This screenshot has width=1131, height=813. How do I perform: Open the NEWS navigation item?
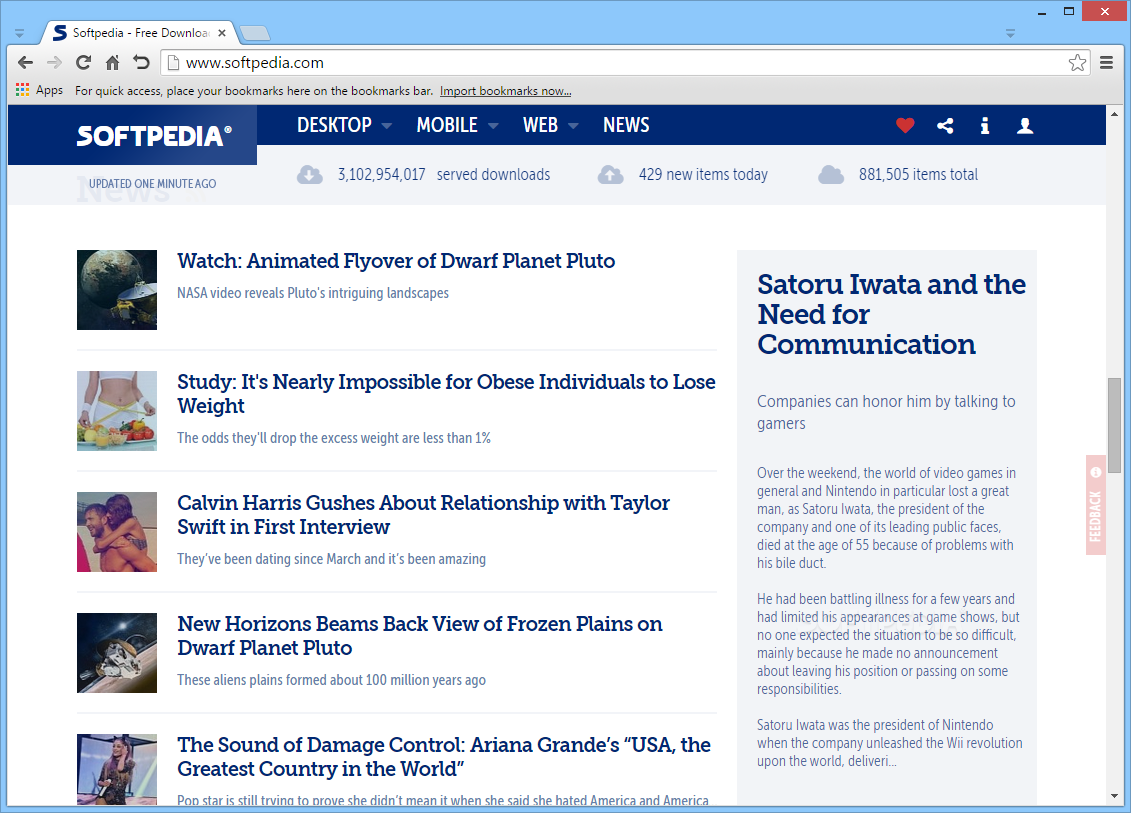point(626,125)
